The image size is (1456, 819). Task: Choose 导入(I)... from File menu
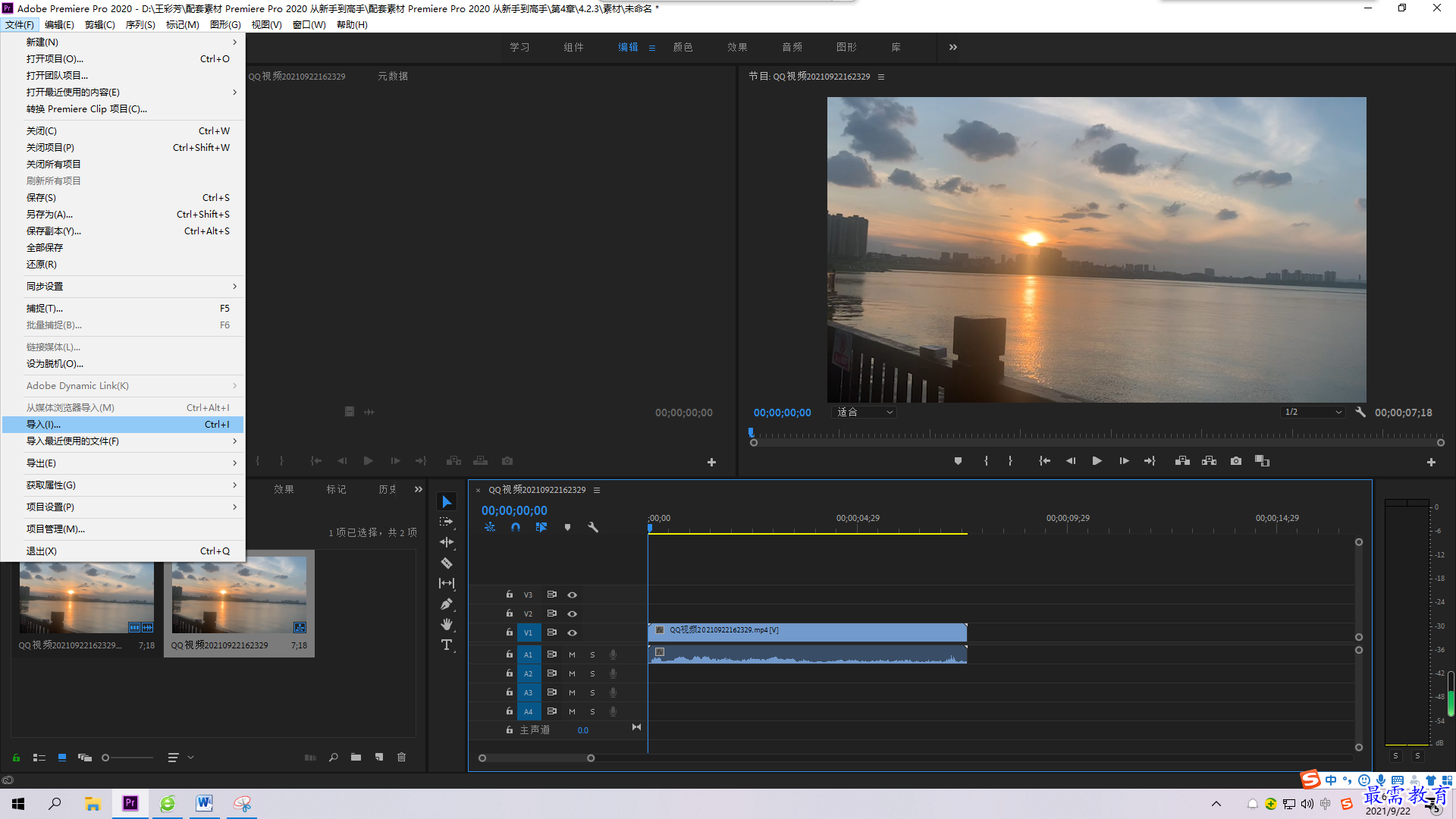[124, 424]
